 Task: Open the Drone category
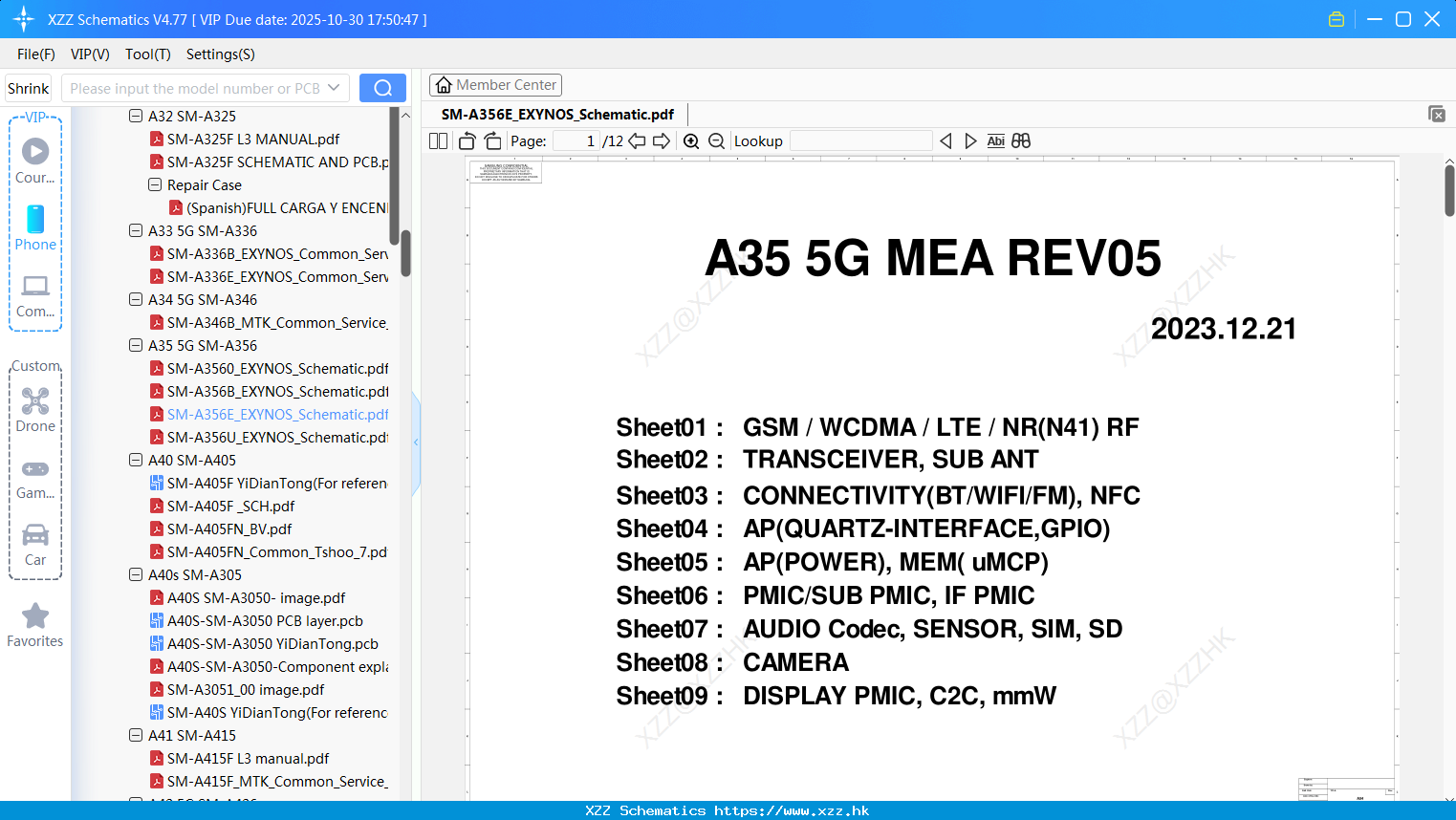(x=35, y=409)
